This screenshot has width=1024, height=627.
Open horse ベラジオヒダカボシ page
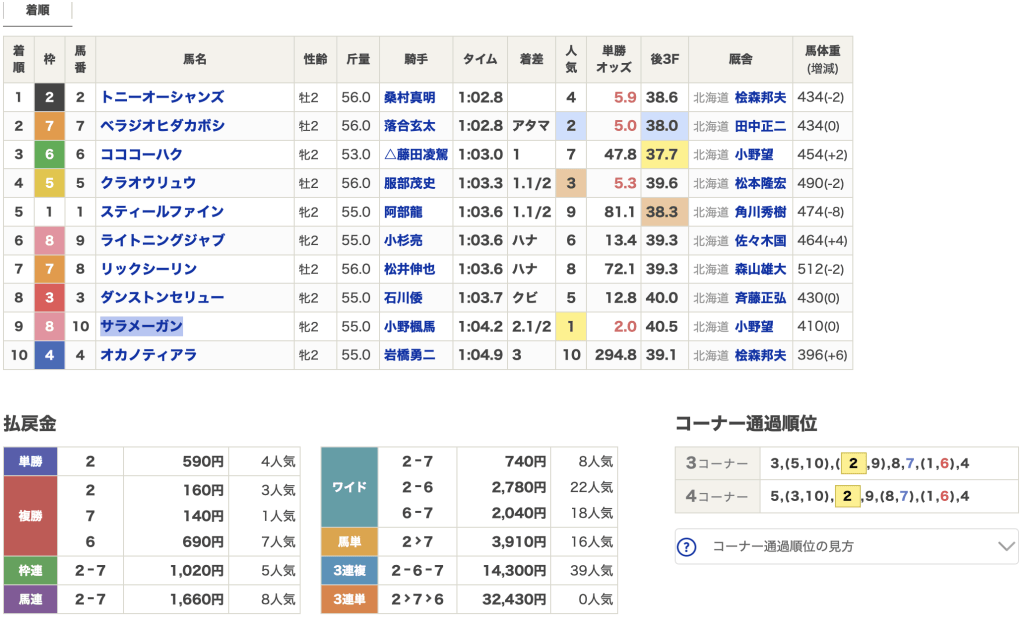pyautogui.click(x=162, y=126)
